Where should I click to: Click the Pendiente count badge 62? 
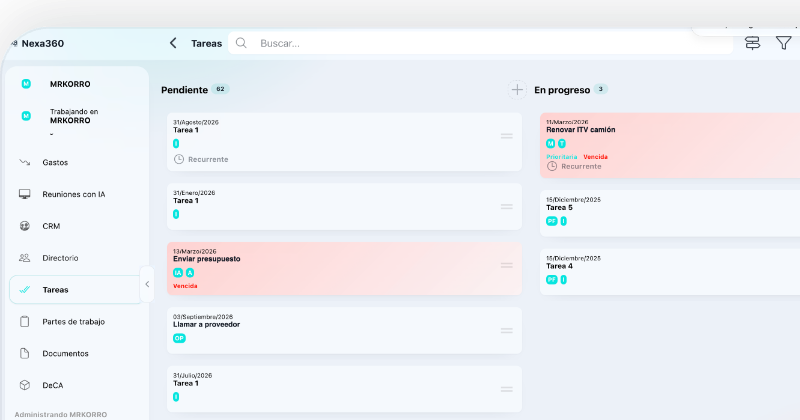point(220,89)
